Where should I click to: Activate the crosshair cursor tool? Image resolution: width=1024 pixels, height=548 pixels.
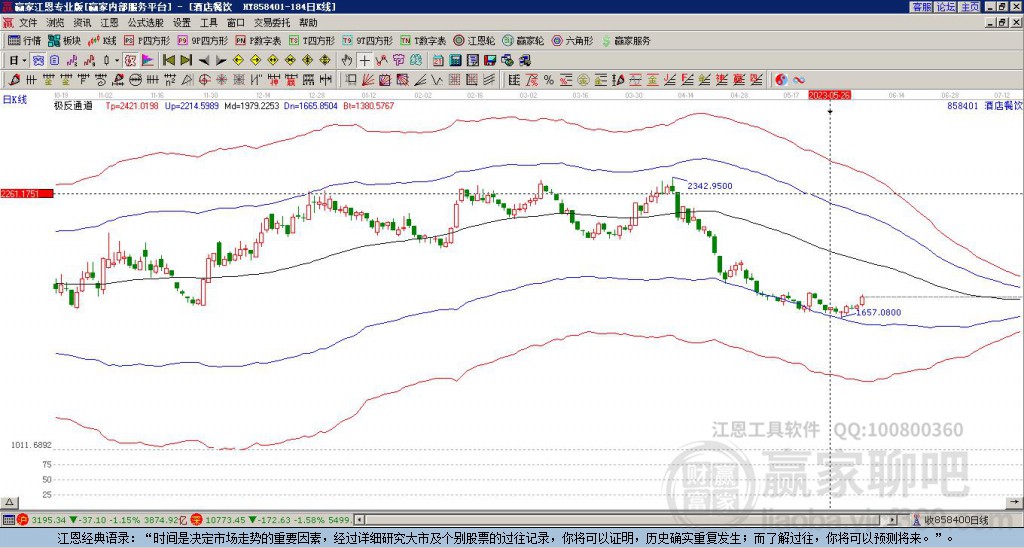(364, 60)
